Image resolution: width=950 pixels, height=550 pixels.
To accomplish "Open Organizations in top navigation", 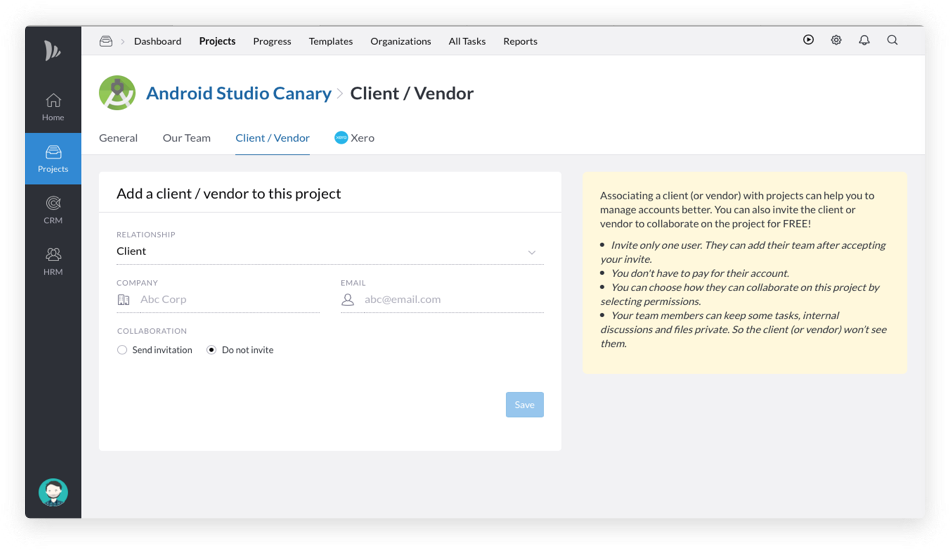I will [400, 41].
